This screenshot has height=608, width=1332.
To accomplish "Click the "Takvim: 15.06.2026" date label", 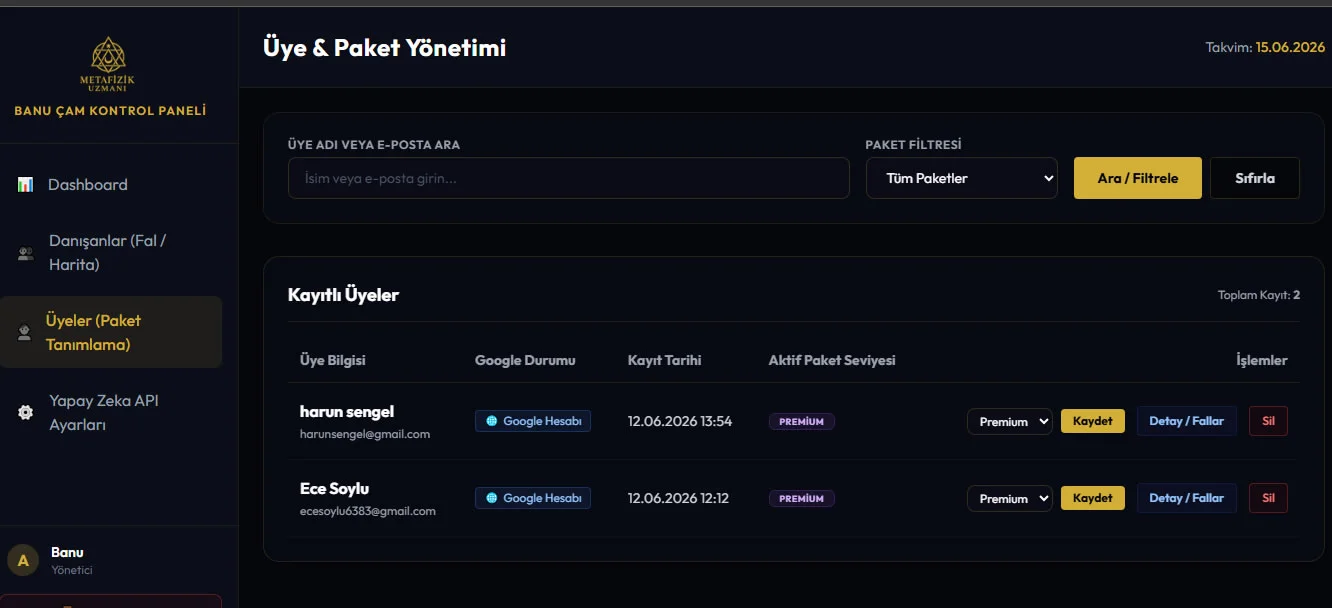I will tap(1266, 47).
